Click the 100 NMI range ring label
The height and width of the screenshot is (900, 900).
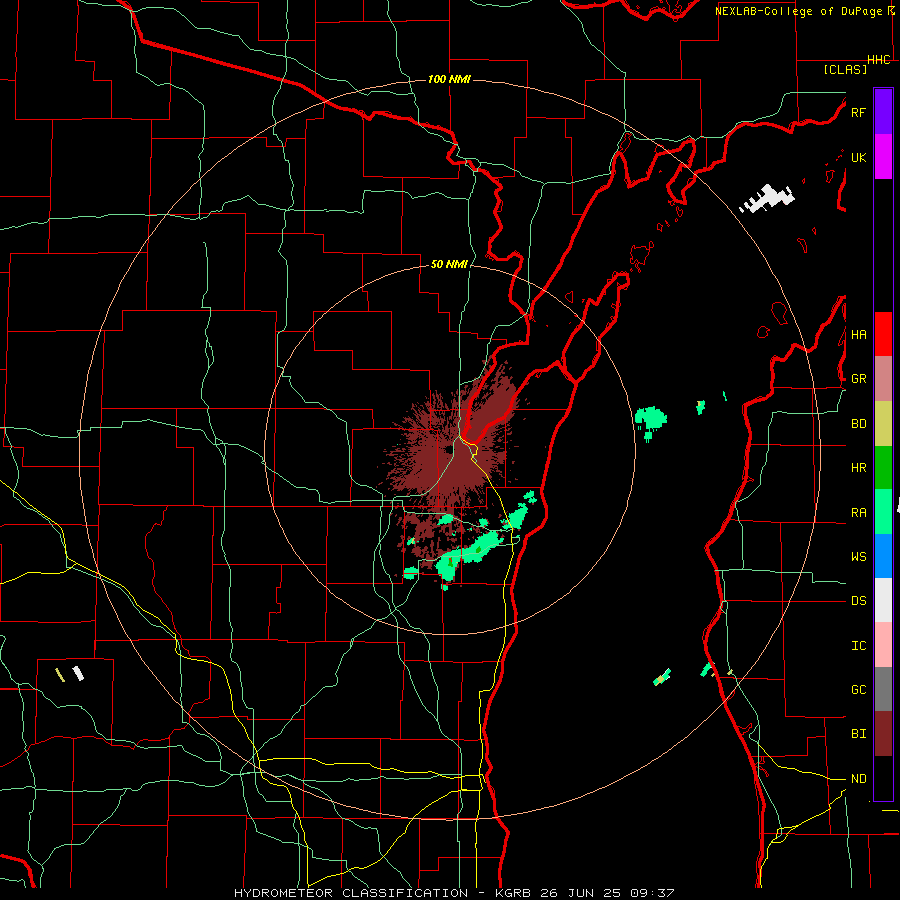449,79
